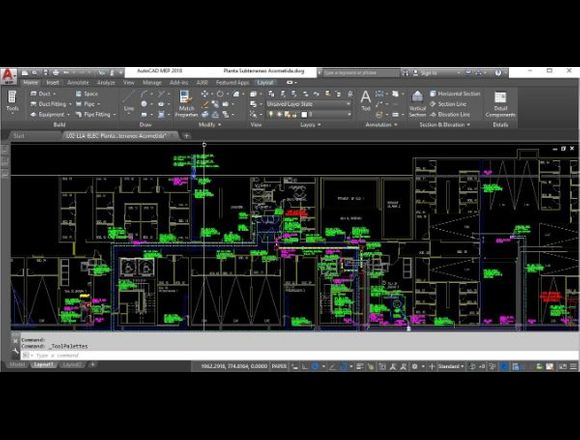
Task: Switch to the Featured Apps ribbon tab
Action: pyautogui.click(x=232, y=82)
